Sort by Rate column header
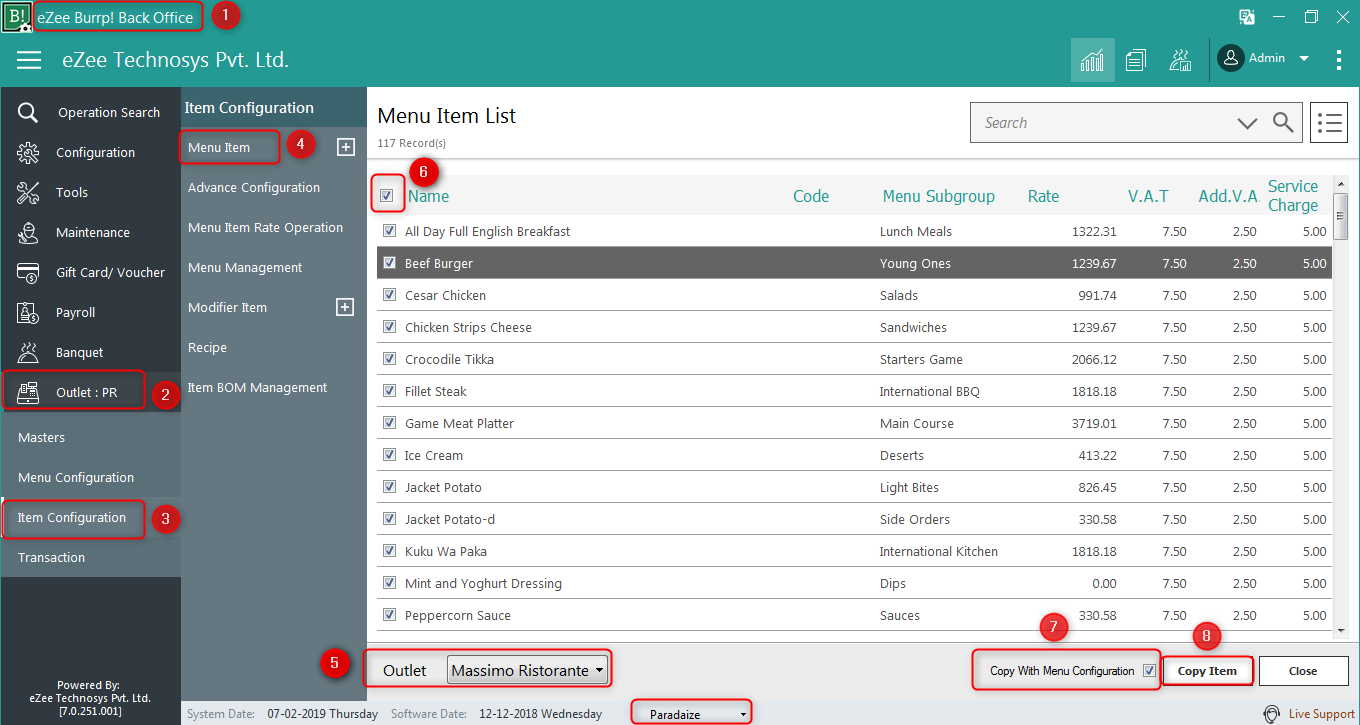Image resolution: width=1360 pixels, height=725 pixels. point(1043,196)
